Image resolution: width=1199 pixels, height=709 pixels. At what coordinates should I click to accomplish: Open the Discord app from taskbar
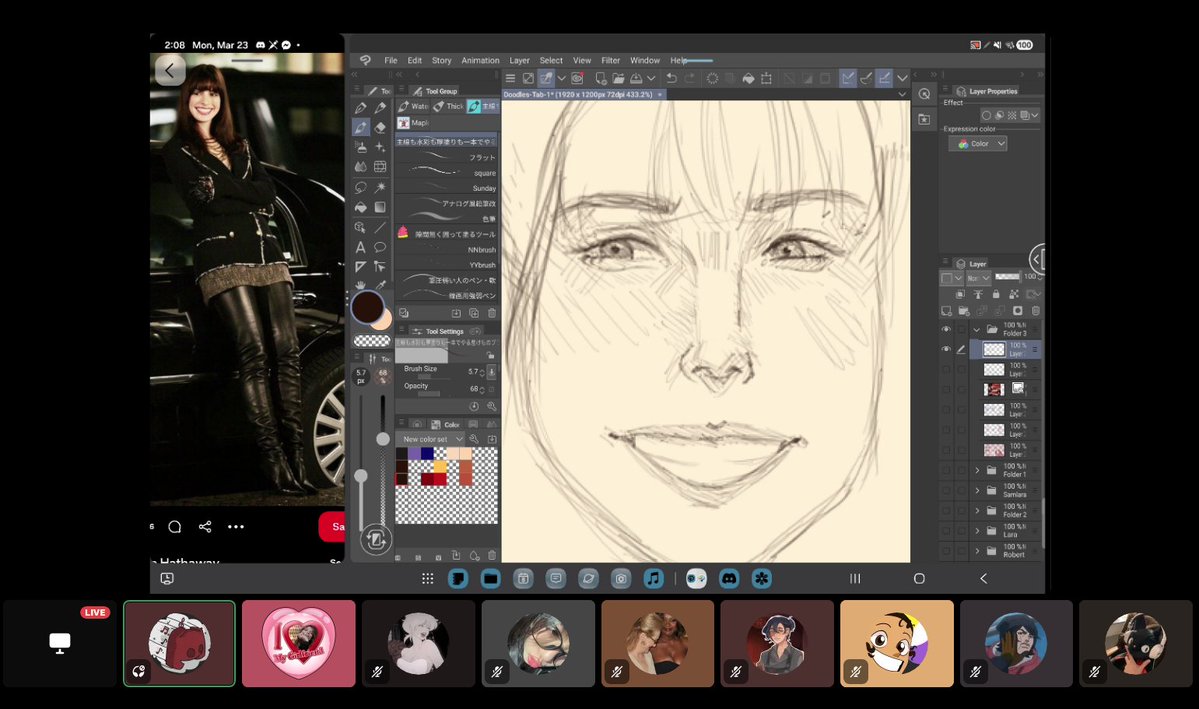729,578
